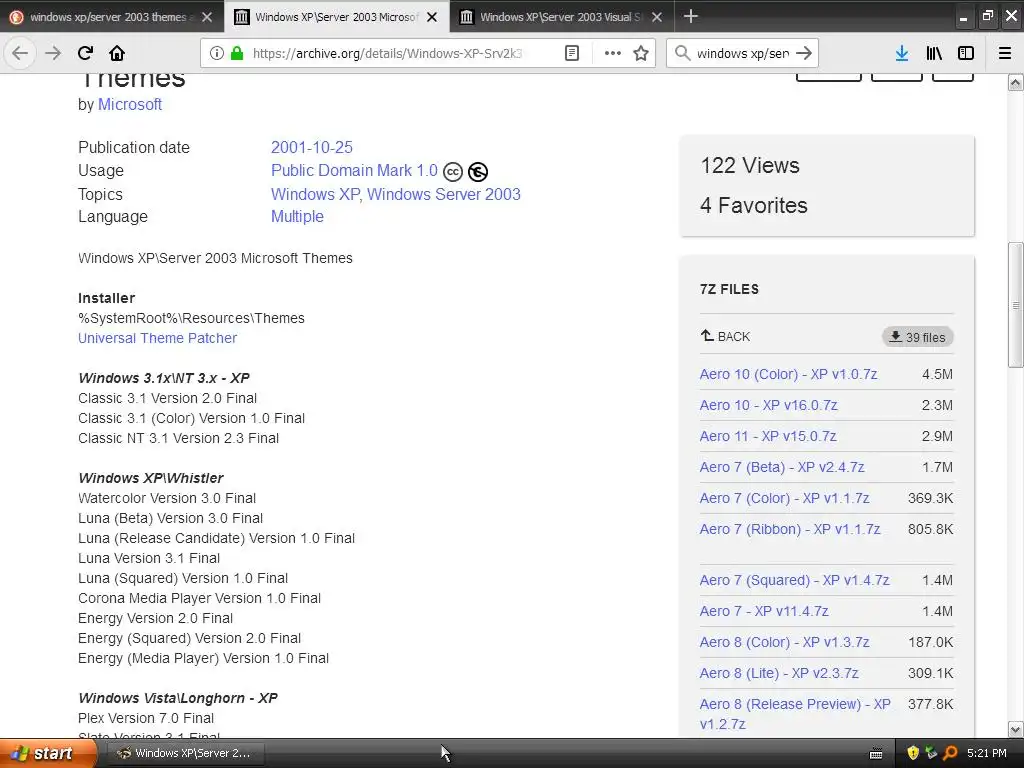Click Watercolor Version 3.0 Final text
This screenshot has width=1024, height=768.
click(167, 498)
